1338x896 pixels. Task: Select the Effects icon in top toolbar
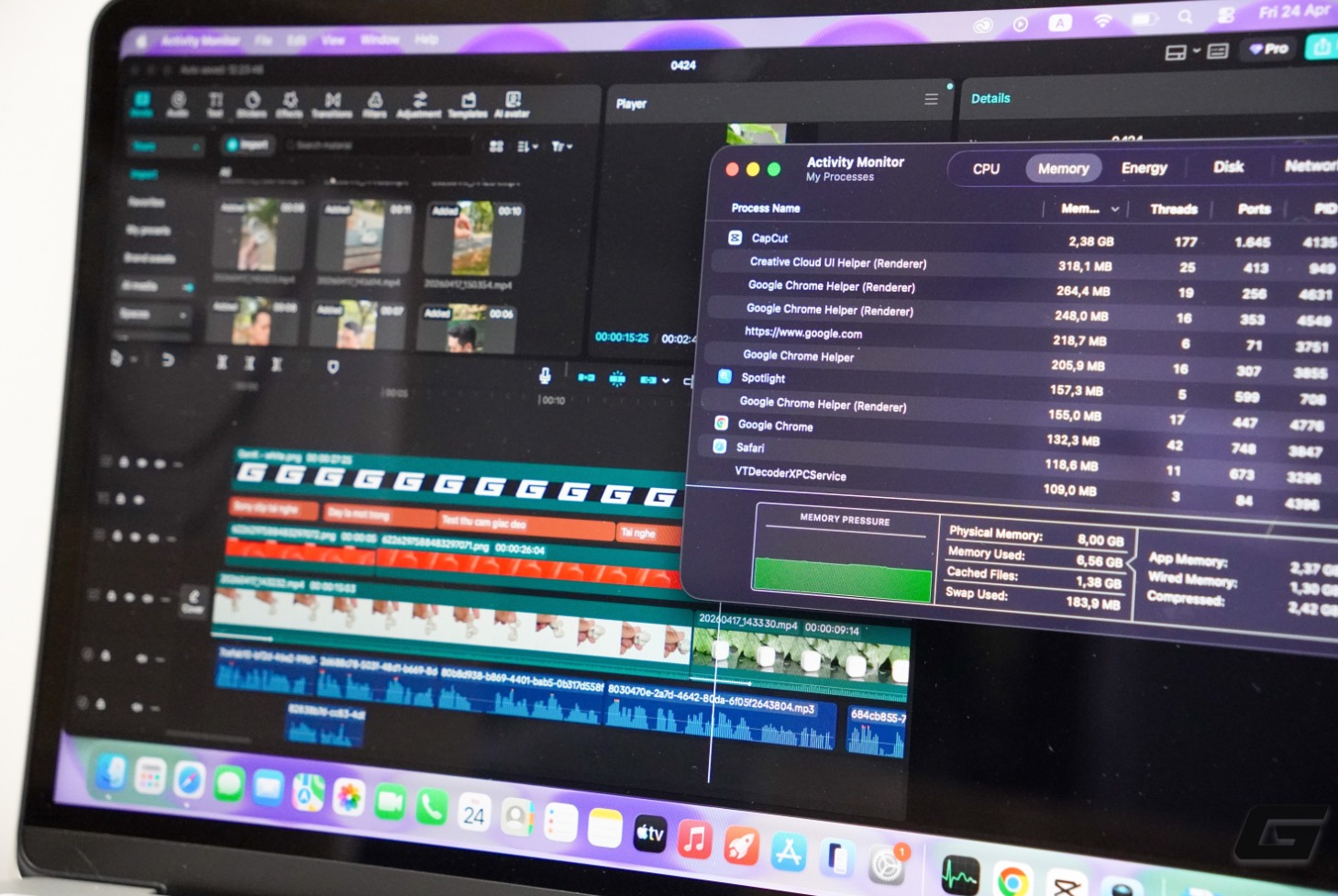pos(291,103)
